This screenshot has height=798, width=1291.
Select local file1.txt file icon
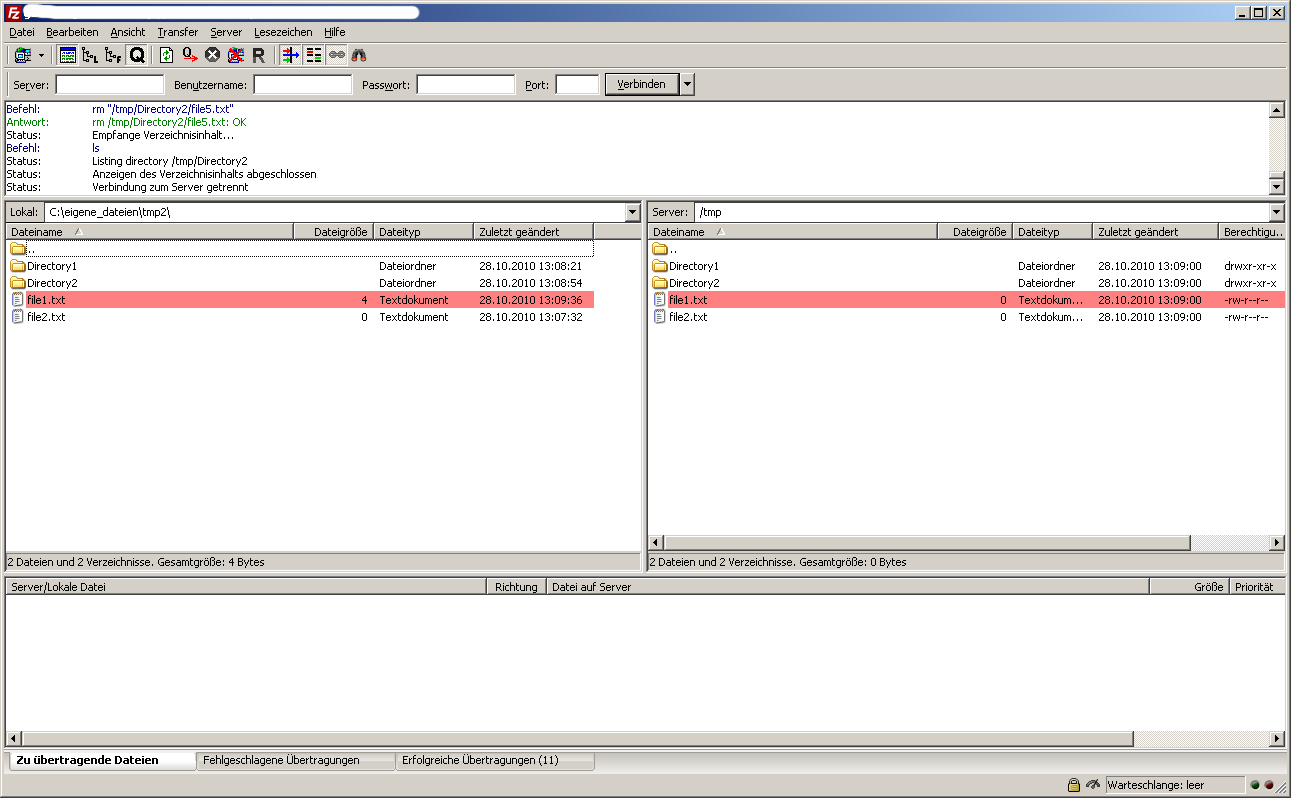point(18,300)
